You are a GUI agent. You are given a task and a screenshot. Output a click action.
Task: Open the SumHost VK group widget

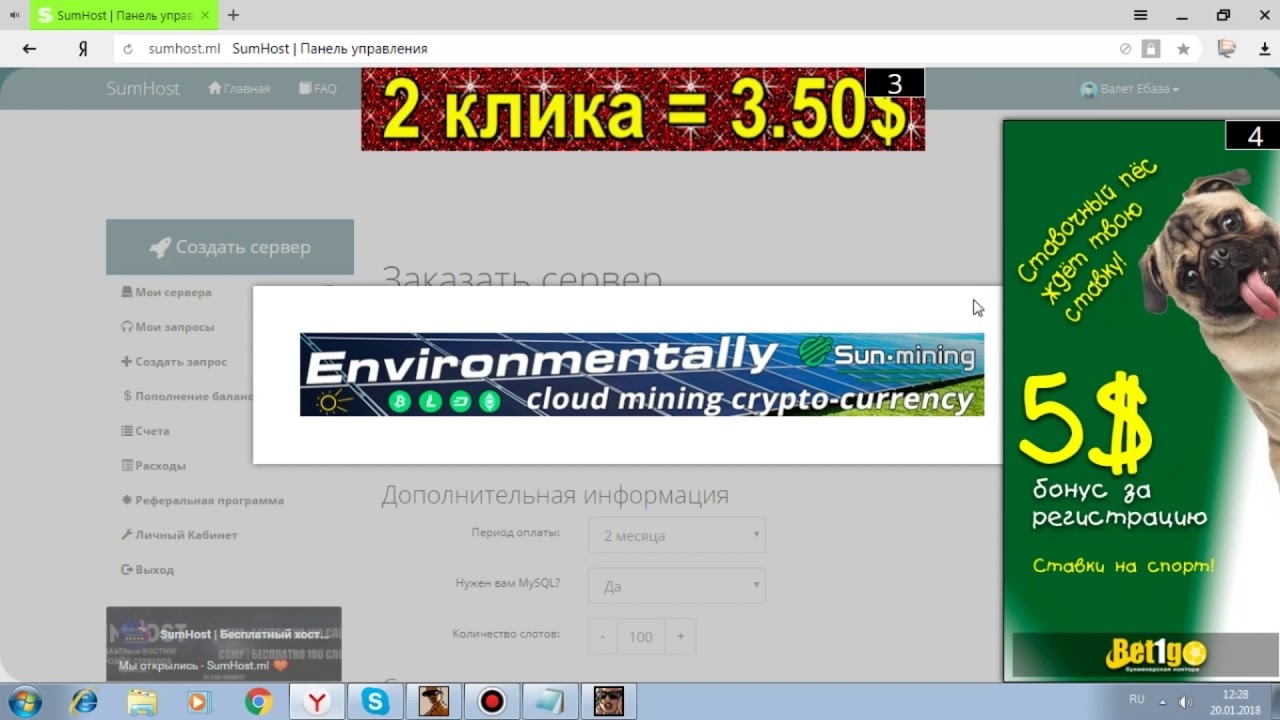(x=224, y=644)
